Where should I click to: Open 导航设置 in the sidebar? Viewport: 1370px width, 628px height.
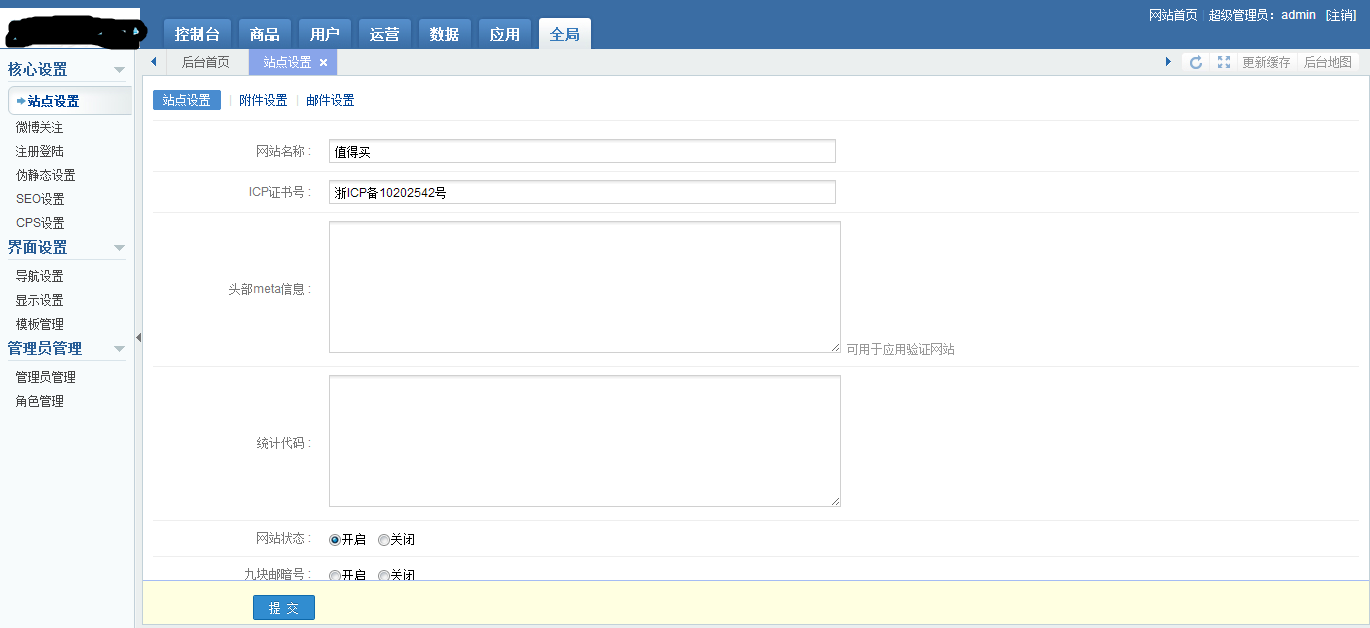tap(39, 277)
